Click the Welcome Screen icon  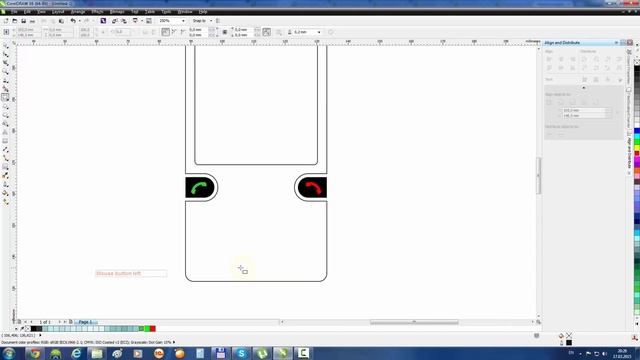coord(149,21)
